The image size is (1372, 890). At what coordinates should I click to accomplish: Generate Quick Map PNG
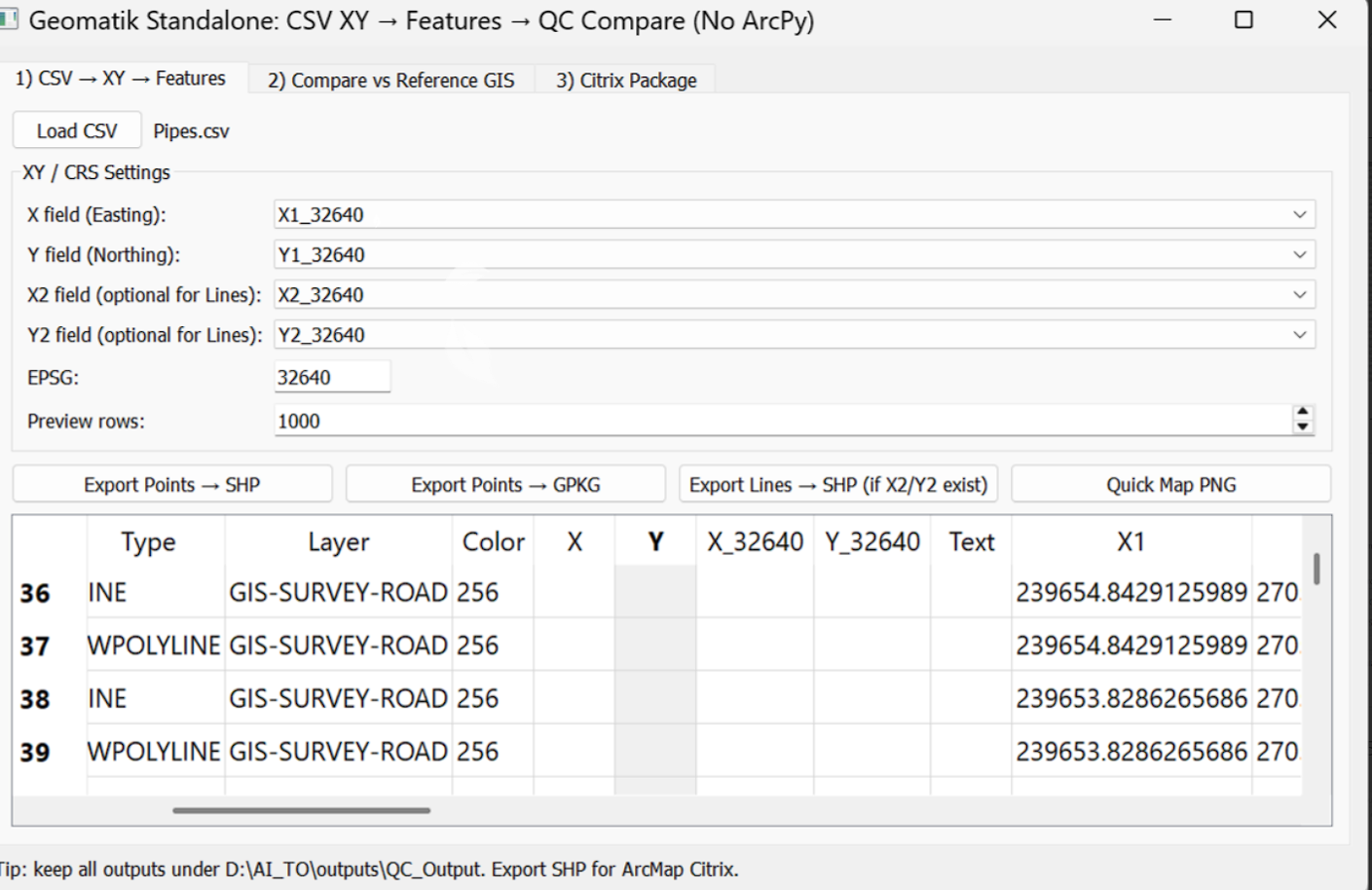point(1170,484)
